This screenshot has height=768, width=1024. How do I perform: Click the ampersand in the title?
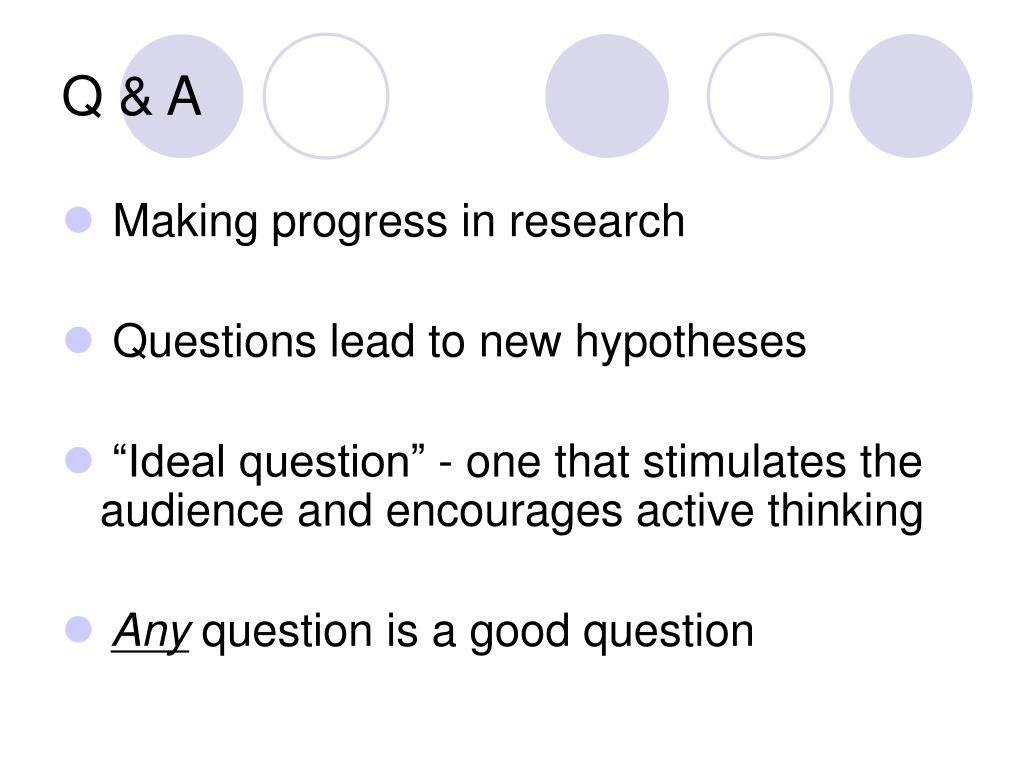[135, 97]
